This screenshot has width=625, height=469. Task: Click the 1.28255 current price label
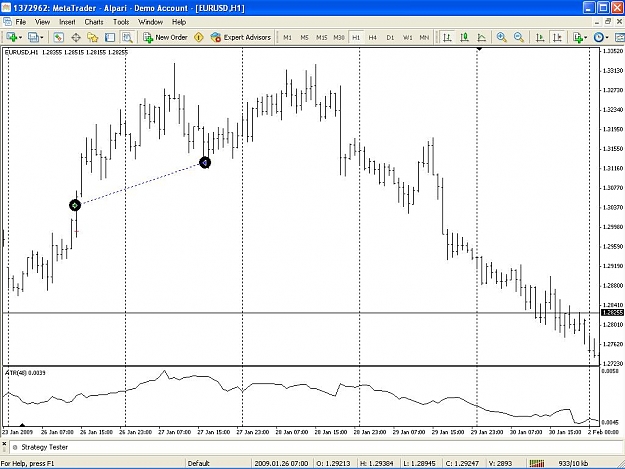click(x=612, y=313)
